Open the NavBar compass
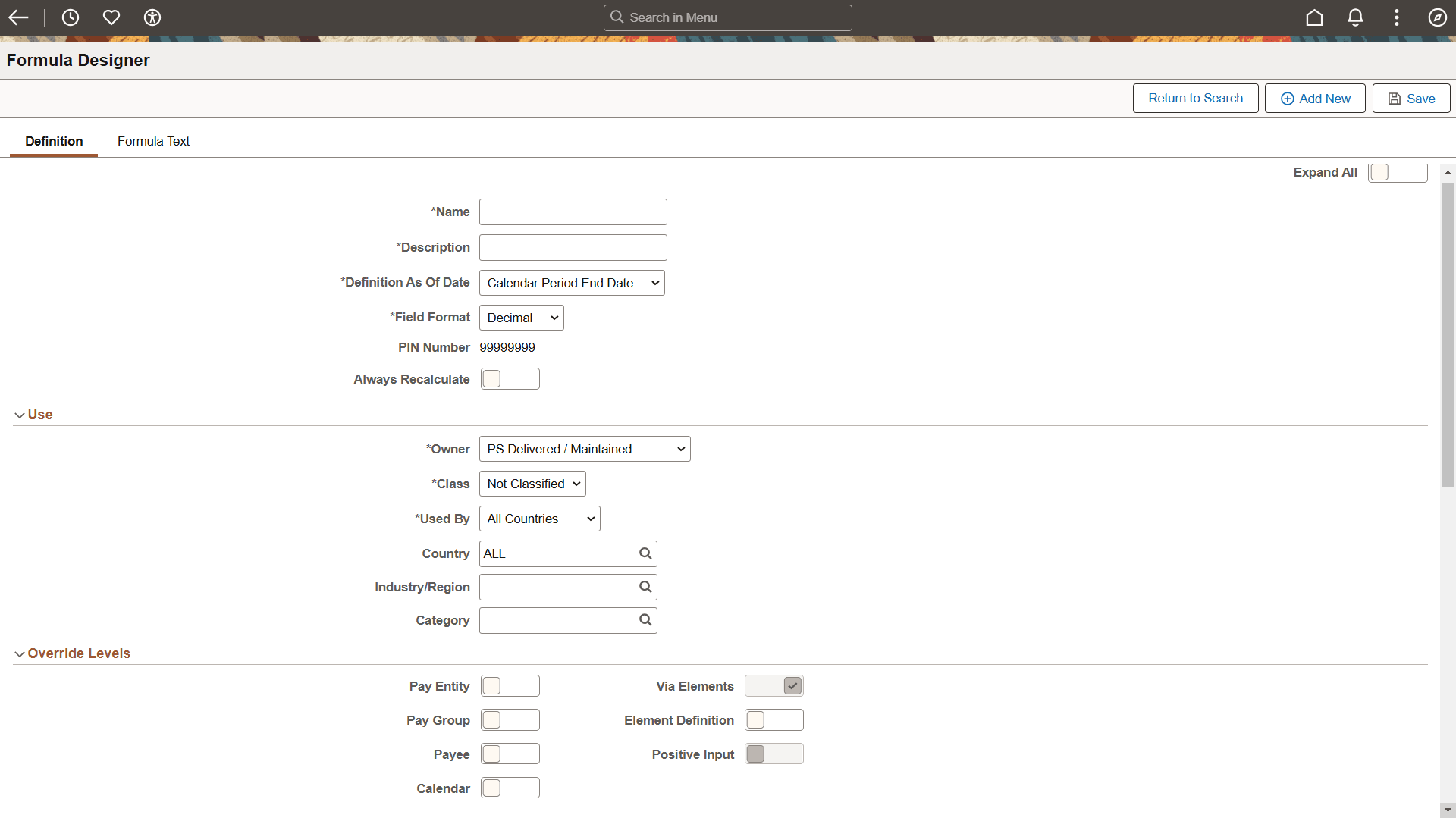This screenshot has width=1456, height=818. click(x=1437, y=17)
